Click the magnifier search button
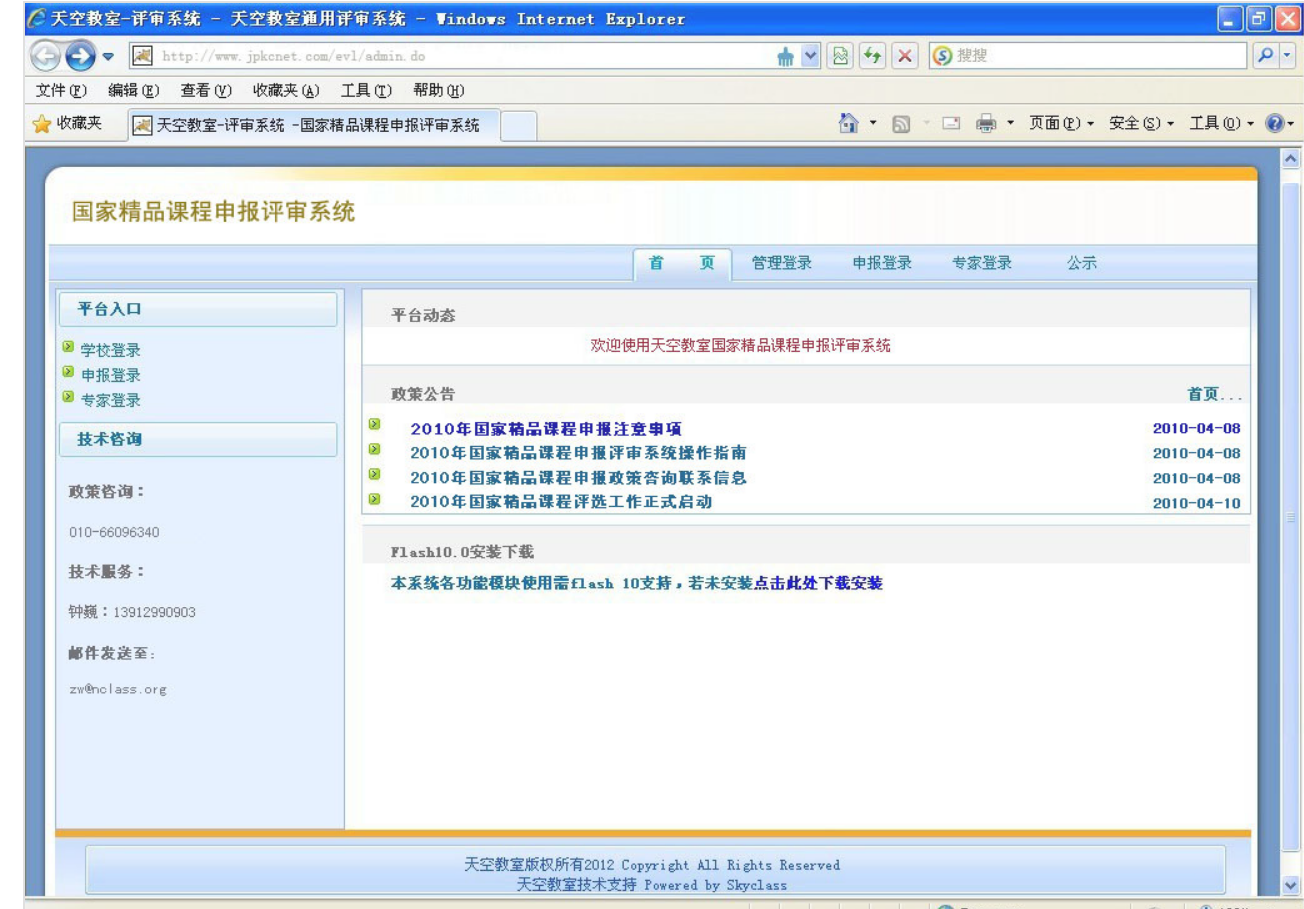This screenshot has height=909, width=1304. (1264, 56)
